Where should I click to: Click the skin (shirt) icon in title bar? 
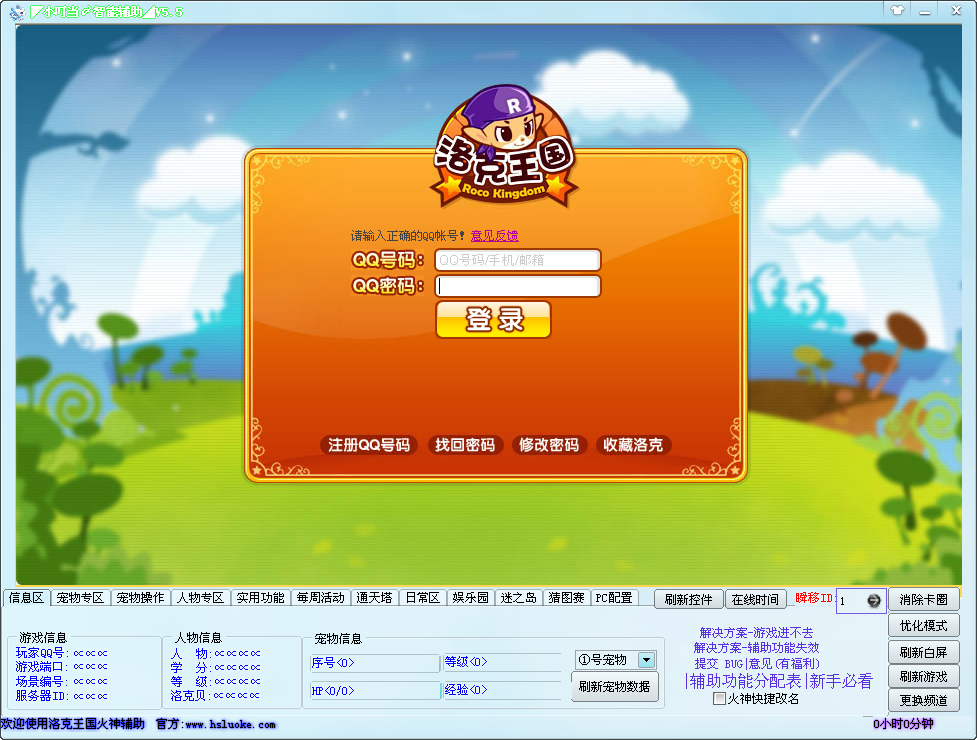pyautogui.click(x=897, y=10)
